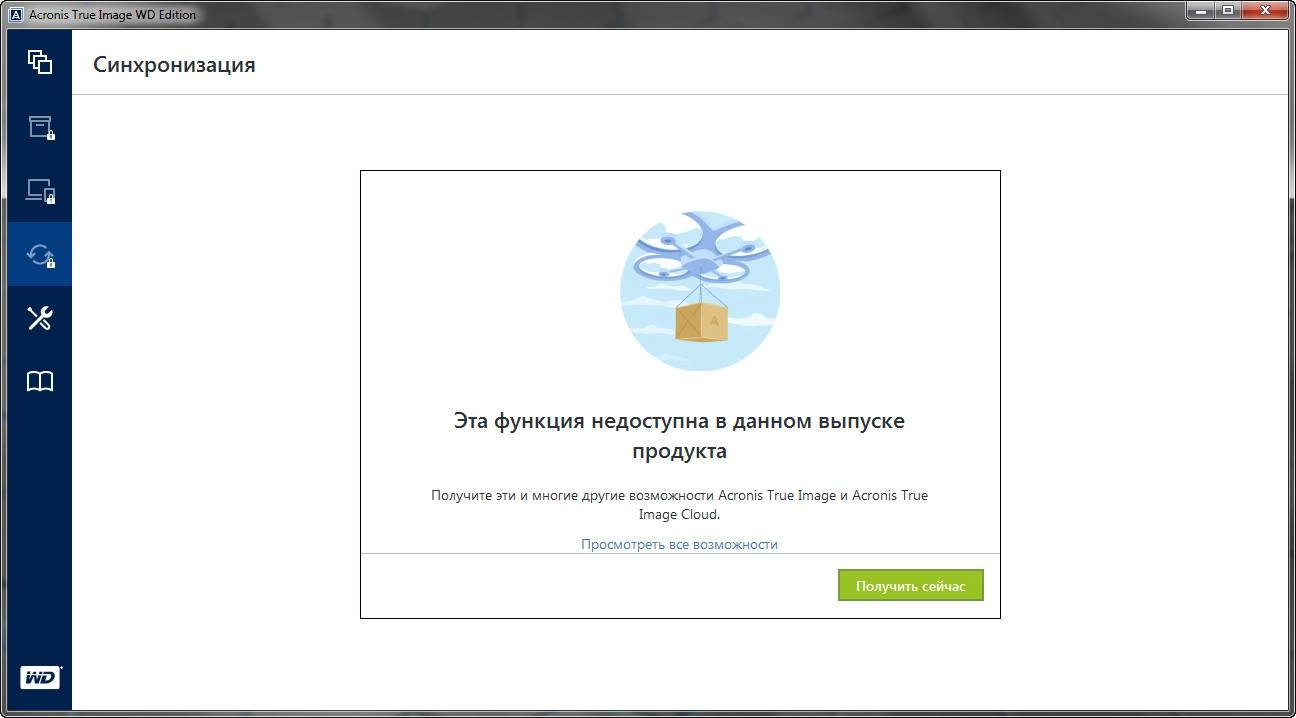The image size is (1296, 718).
Task: Click the 'Эта функция недоступна' heading text
Action: pyautogui.click(x=679, y=436)
